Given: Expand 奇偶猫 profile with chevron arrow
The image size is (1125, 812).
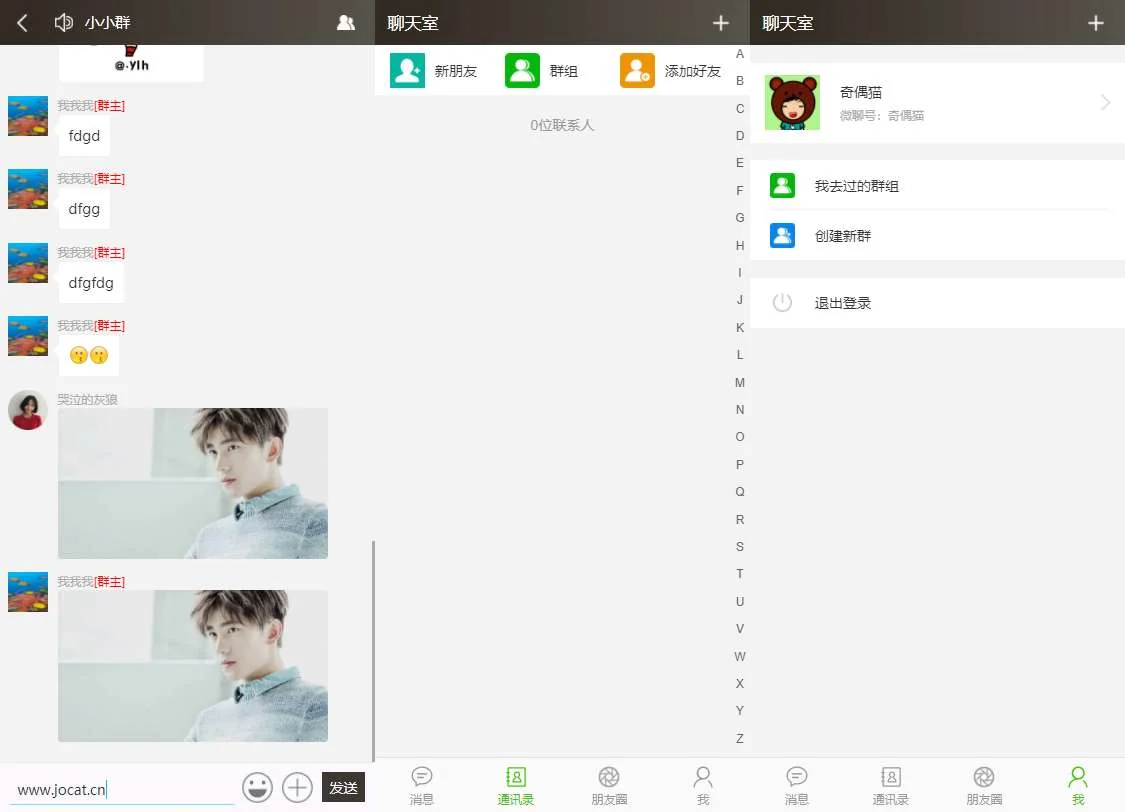Looking at the screenshot, I should (1105, 102).
